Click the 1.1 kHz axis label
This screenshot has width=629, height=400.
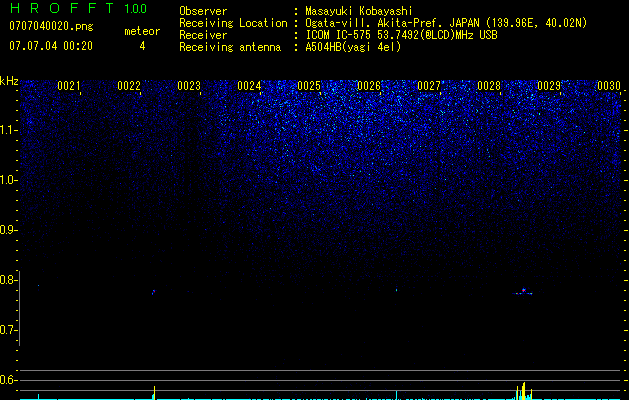(x=8, y=130)
